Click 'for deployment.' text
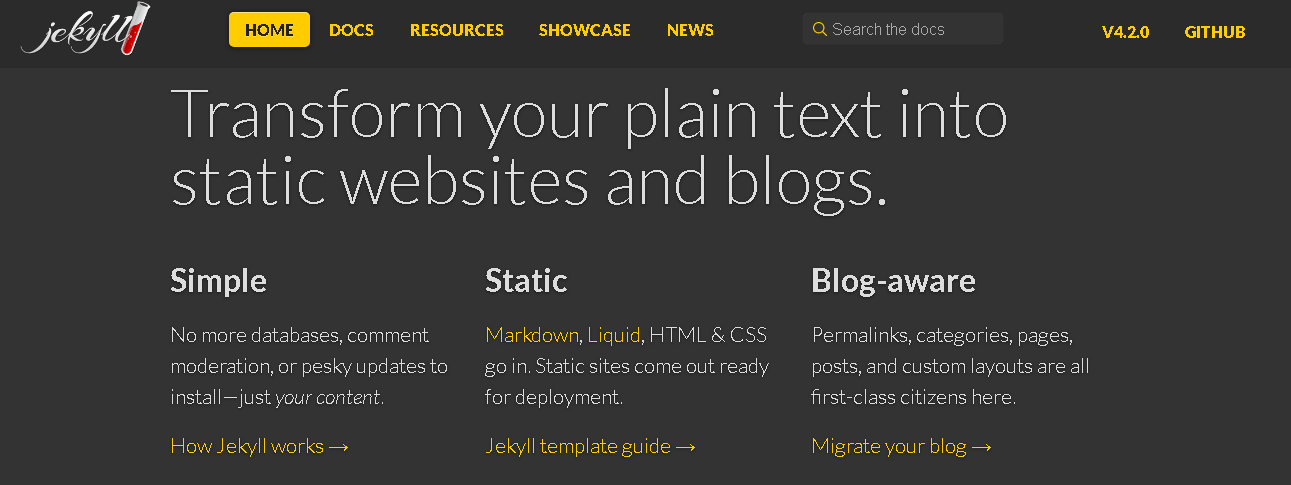1291x485 pixels. point(554,397)
